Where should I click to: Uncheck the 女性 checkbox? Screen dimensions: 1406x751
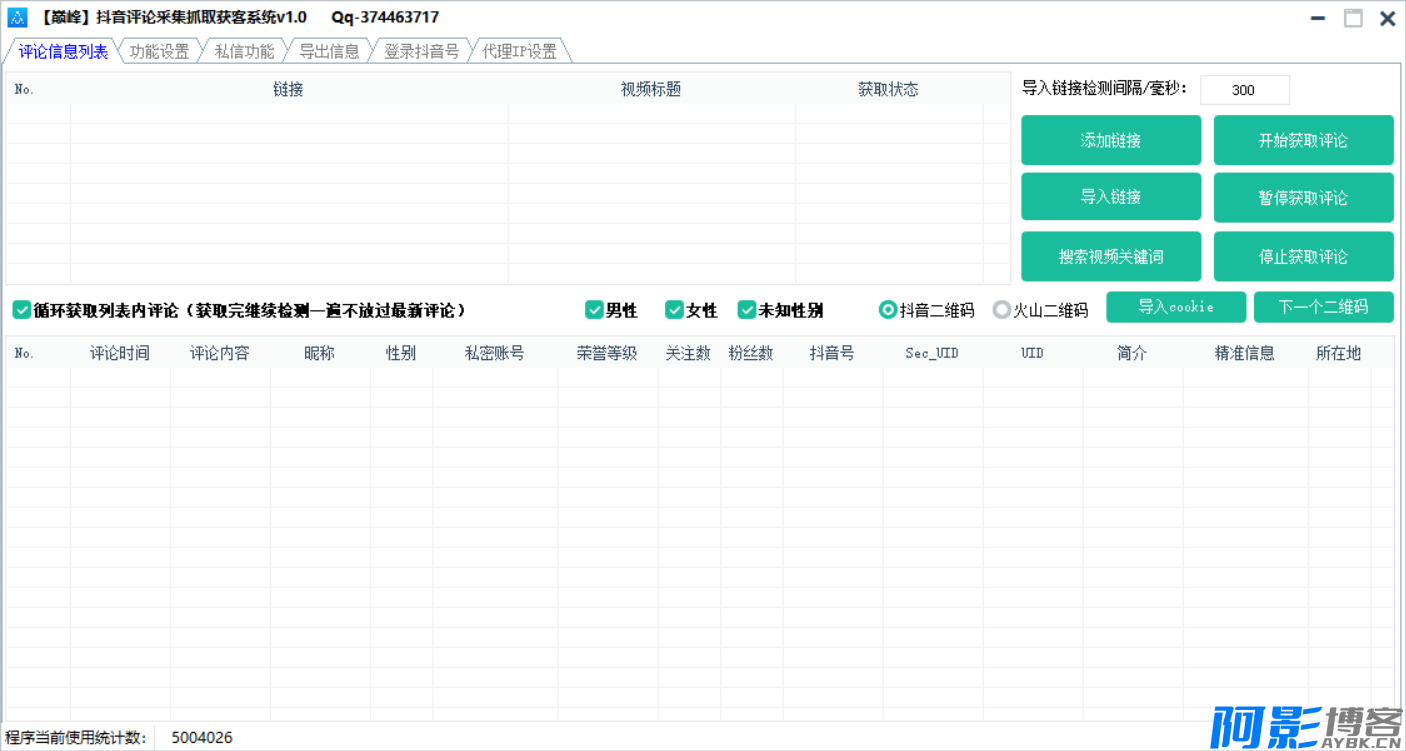point(674,310)
